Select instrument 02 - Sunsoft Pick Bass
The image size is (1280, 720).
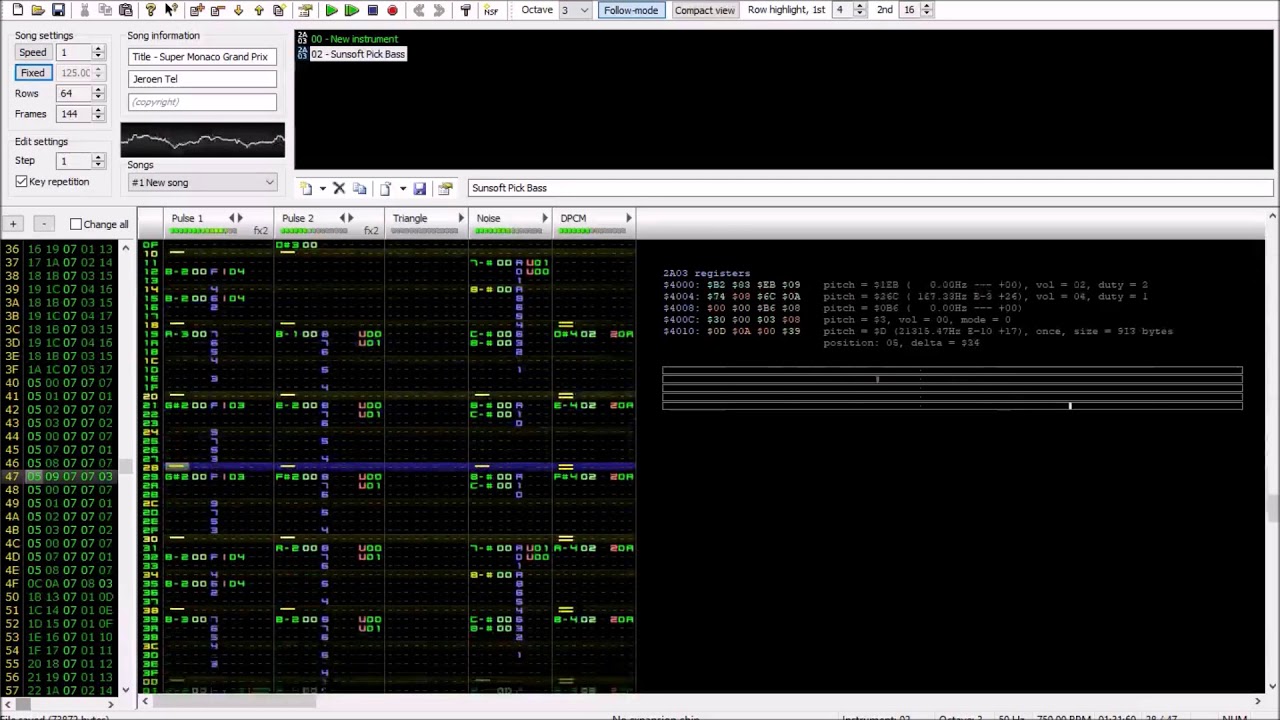click(357, 54)
